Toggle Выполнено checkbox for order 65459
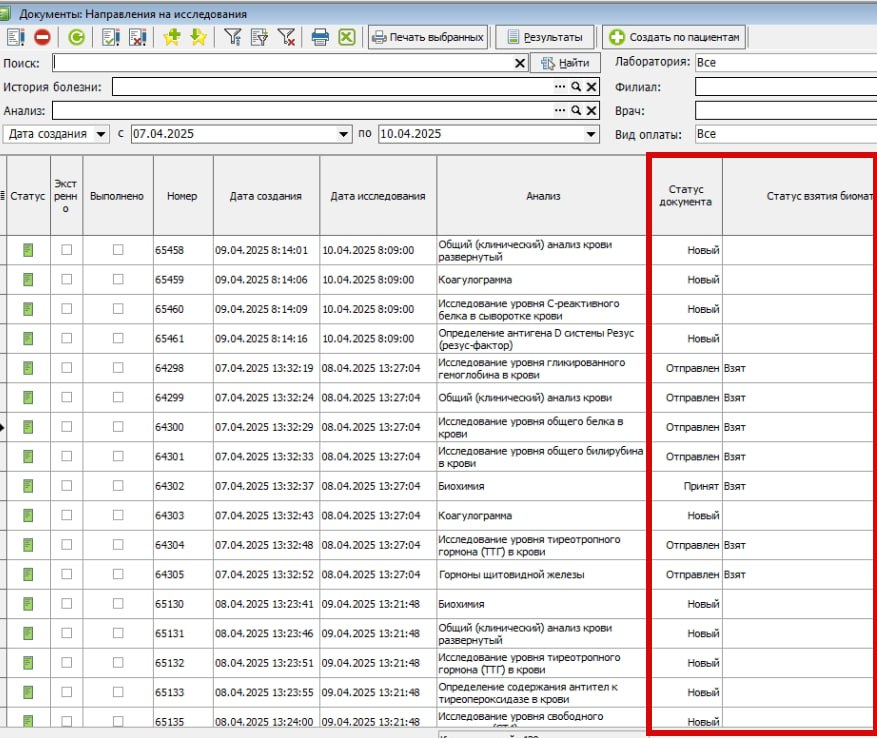877x738 pixels. [x=118, y=279]
